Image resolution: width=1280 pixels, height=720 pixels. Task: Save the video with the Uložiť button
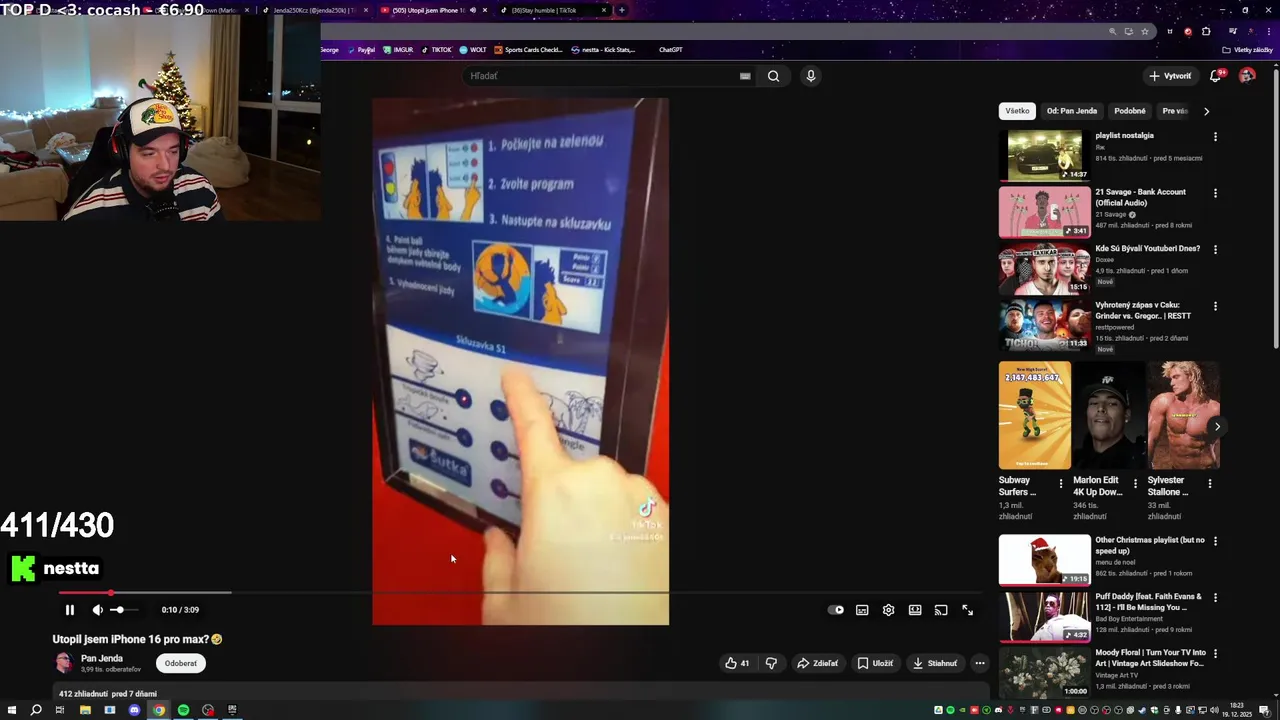875,663
